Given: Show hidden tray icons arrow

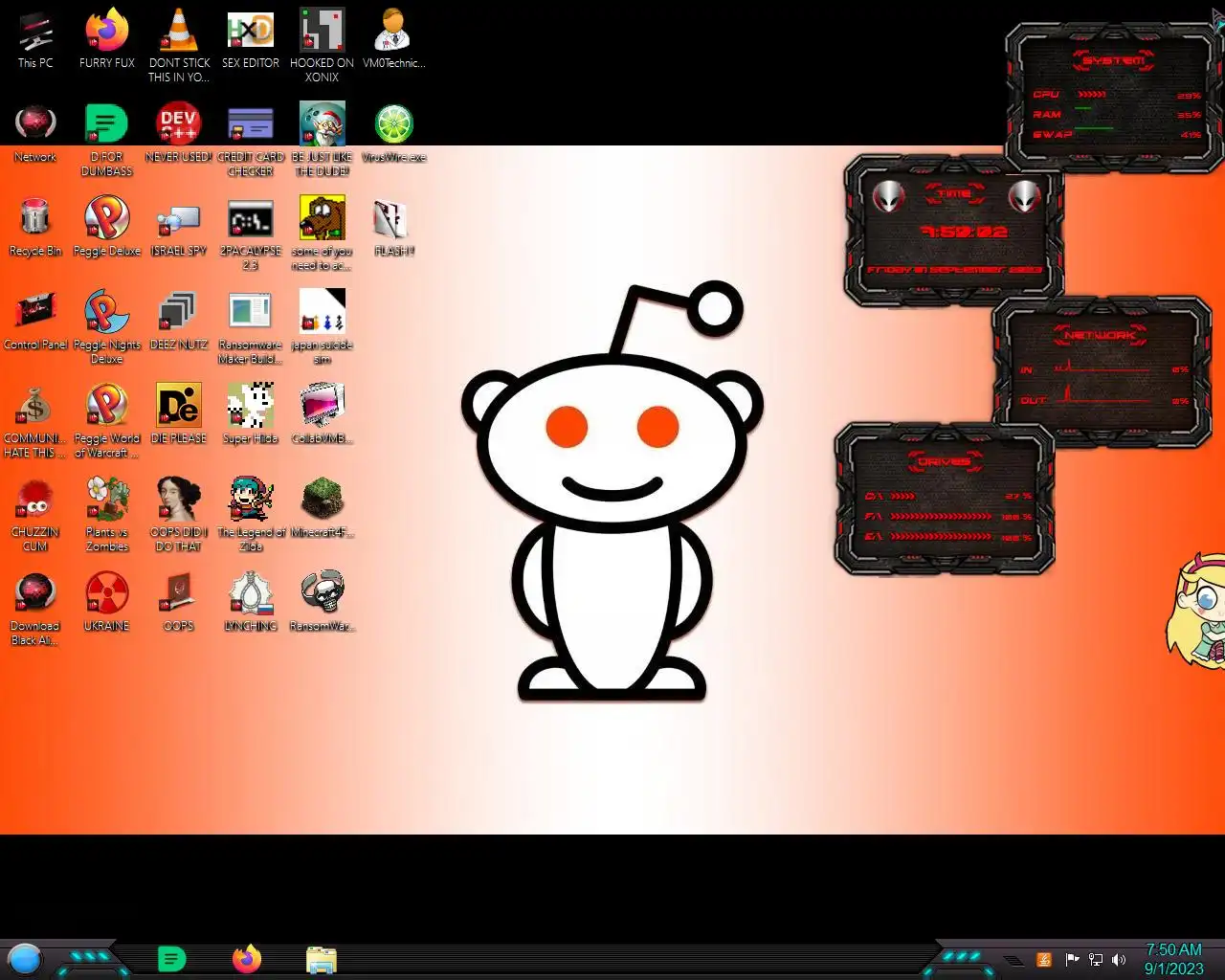Looking at the screenshot, I should [1013, 960].
